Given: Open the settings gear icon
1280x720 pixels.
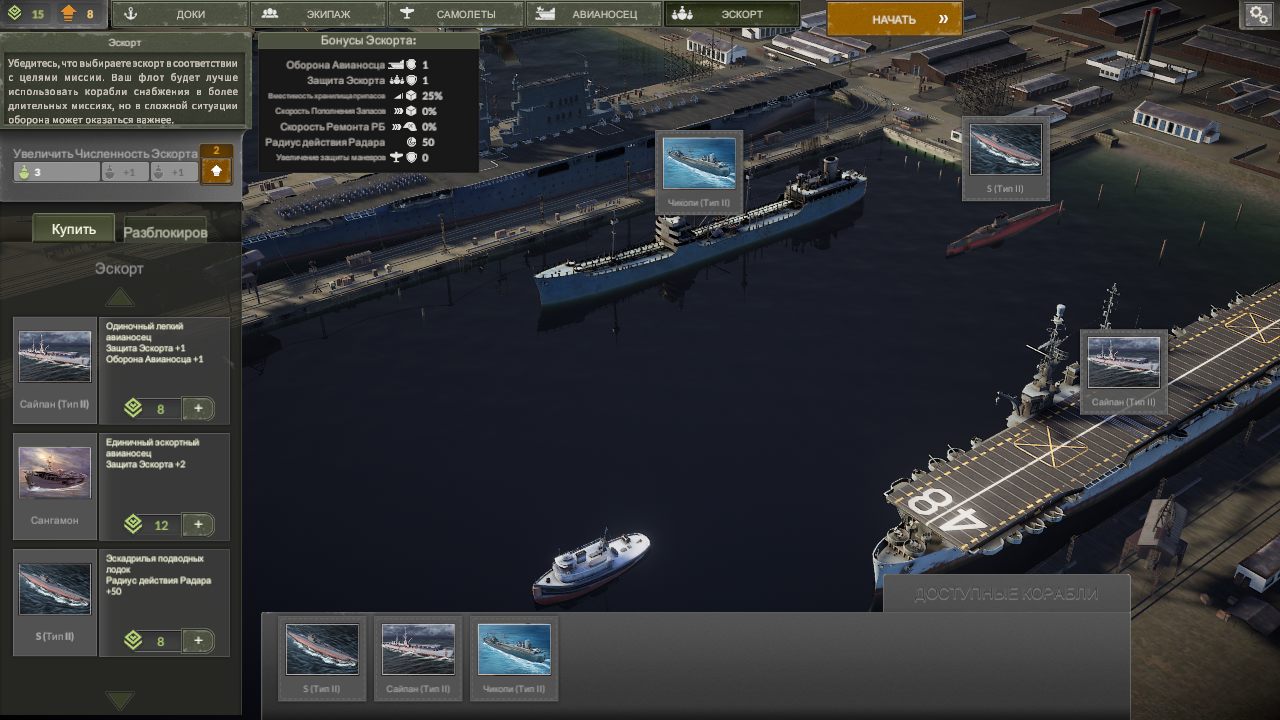Looking at the screenshot, I should 1258,14.
